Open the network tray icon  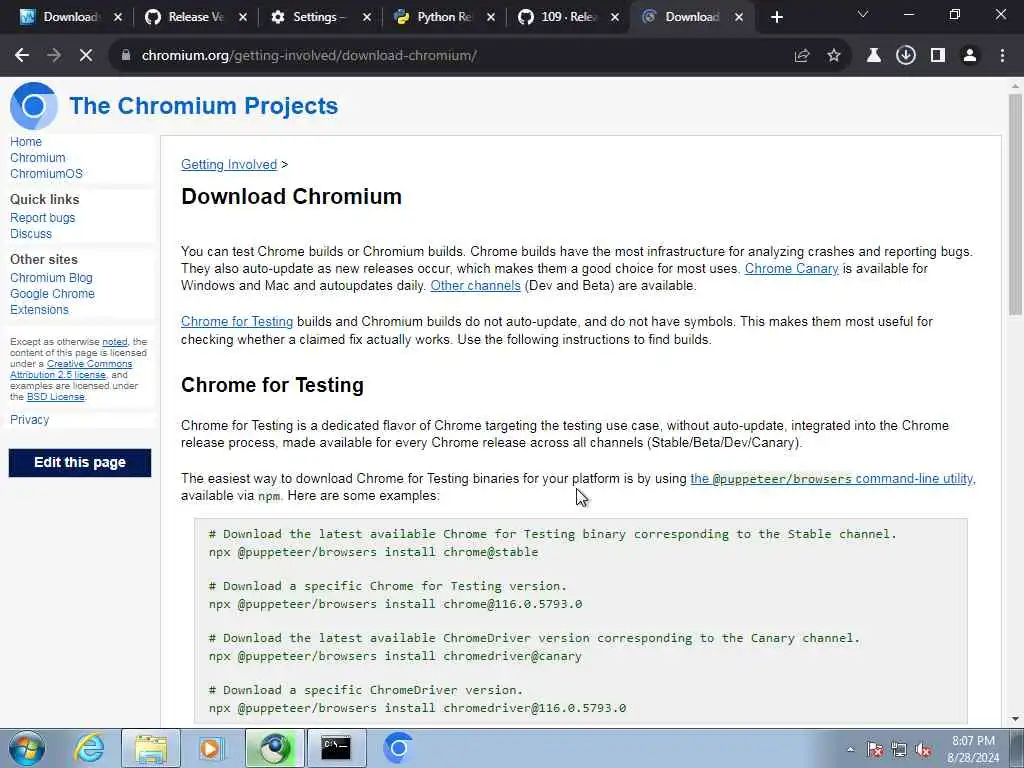pos(899,750)
